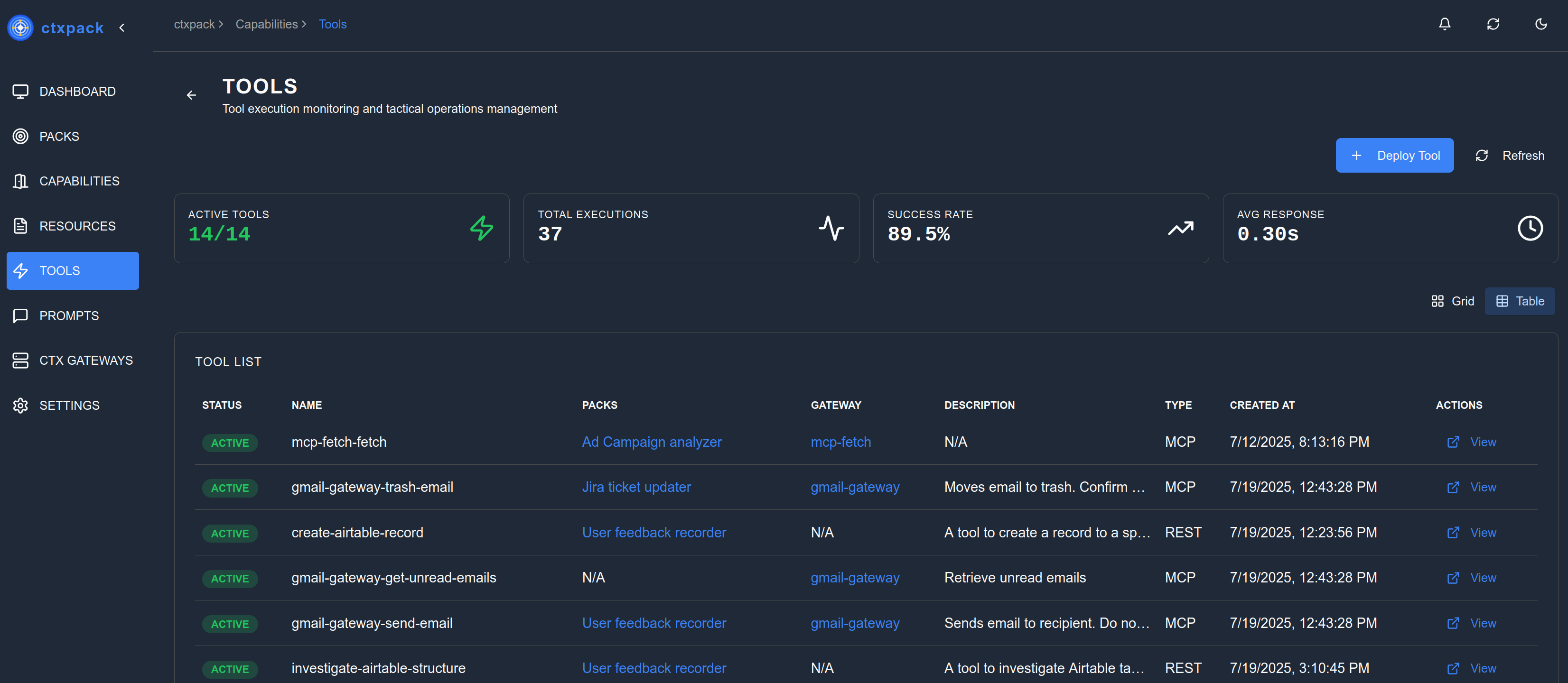Click the STATUS column header

point(222,405)
